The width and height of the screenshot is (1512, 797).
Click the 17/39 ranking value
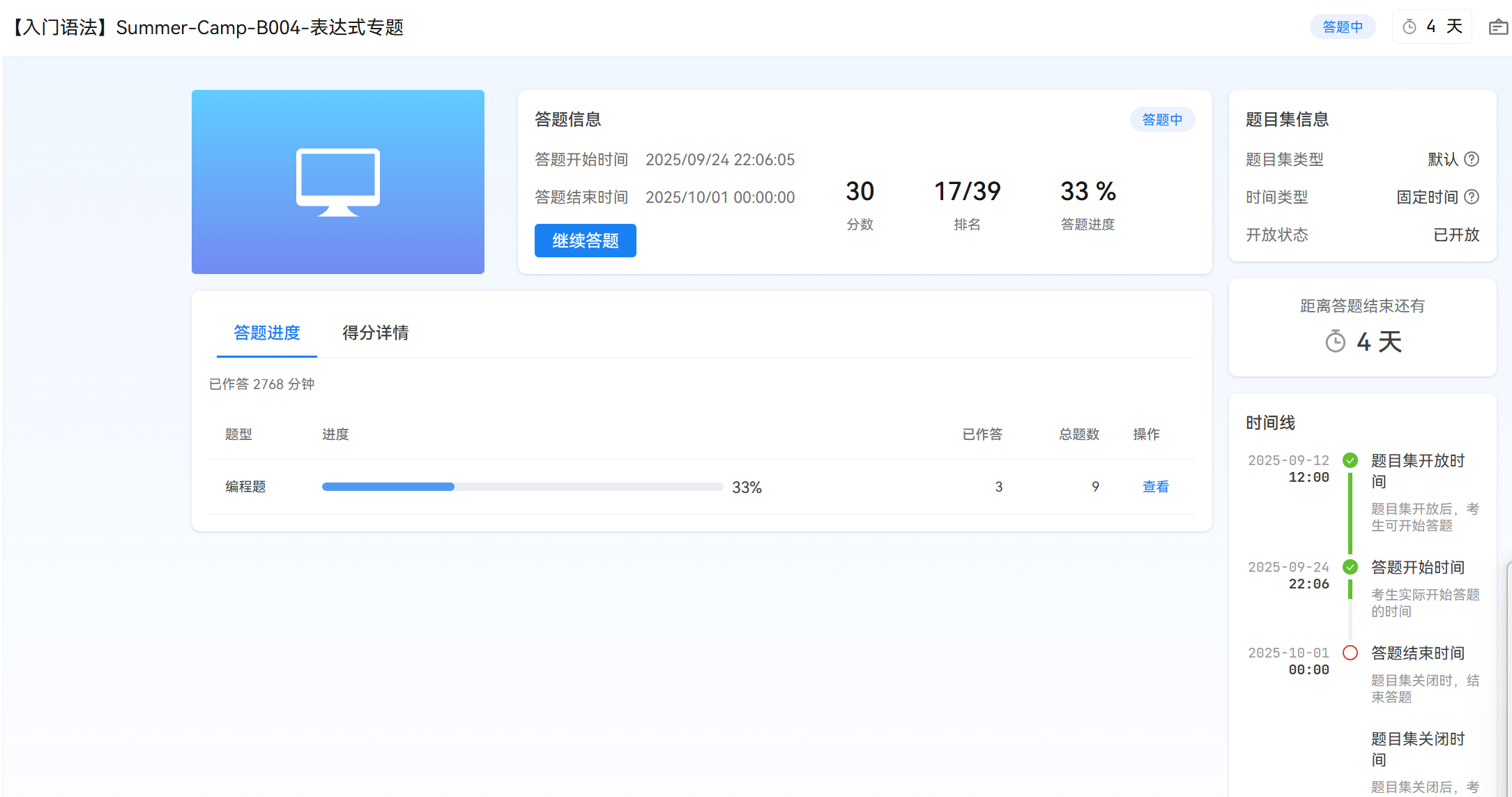pyautogui.click(x=967, y=191)
